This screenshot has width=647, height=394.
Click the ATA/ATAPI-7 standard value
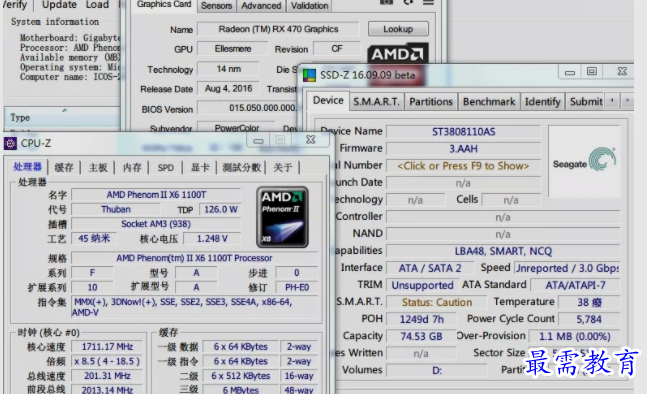pyautogui.click(x=575, y=285)
